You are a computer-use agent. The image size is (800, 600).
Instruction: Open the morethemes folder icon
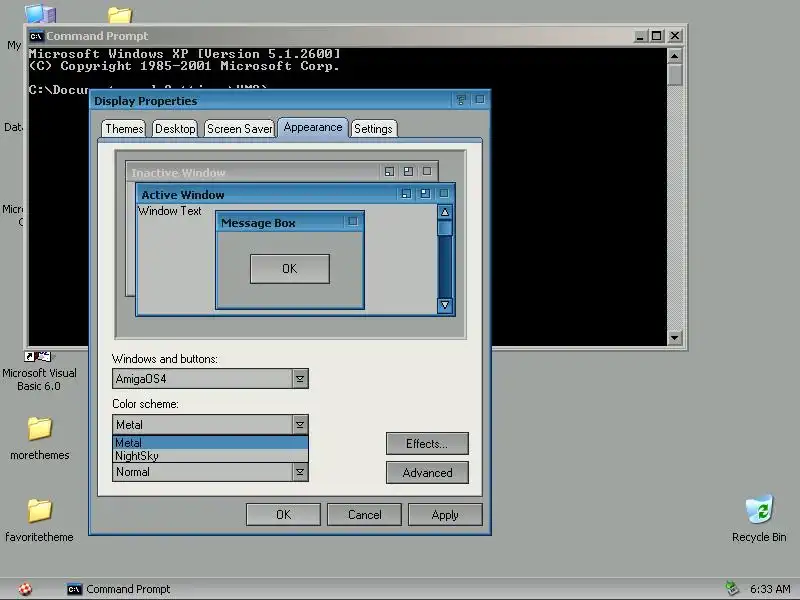(x=40, y=428)
